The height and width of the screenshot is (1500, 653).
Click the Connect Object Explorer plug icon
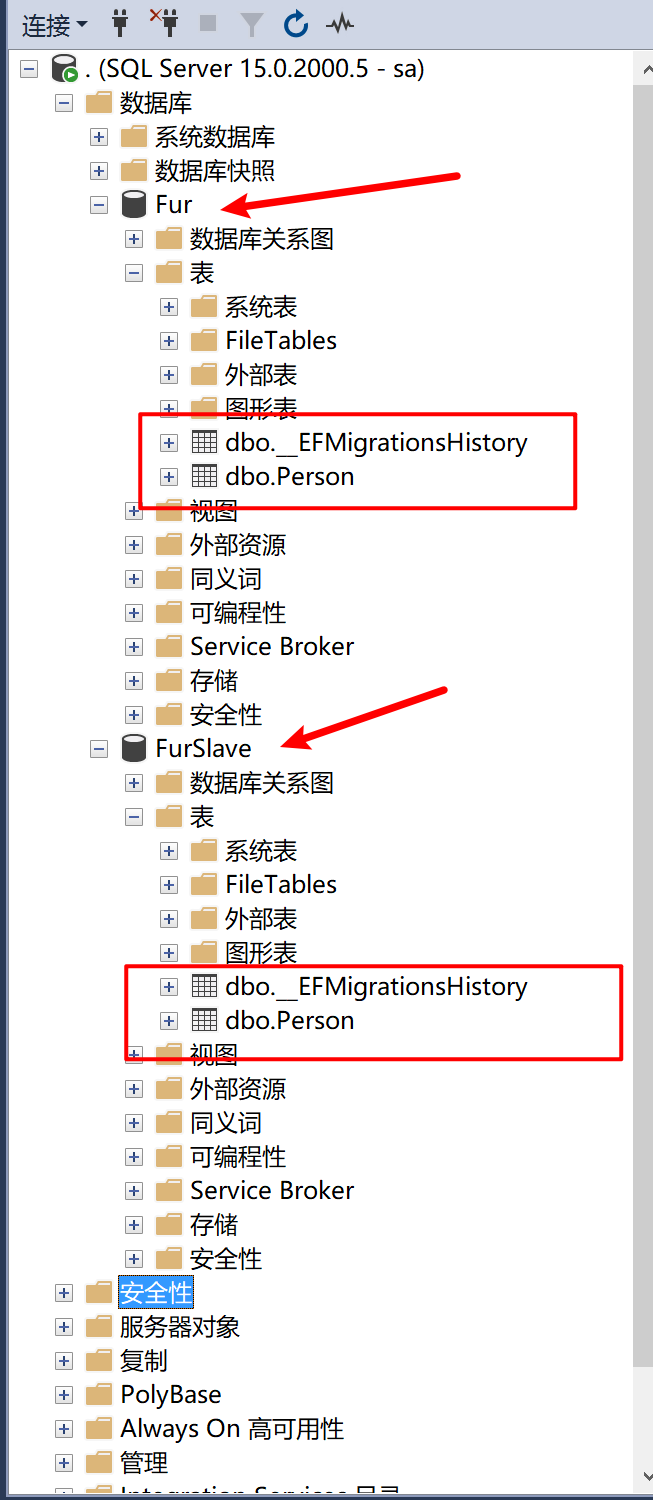tap(121, 22)
